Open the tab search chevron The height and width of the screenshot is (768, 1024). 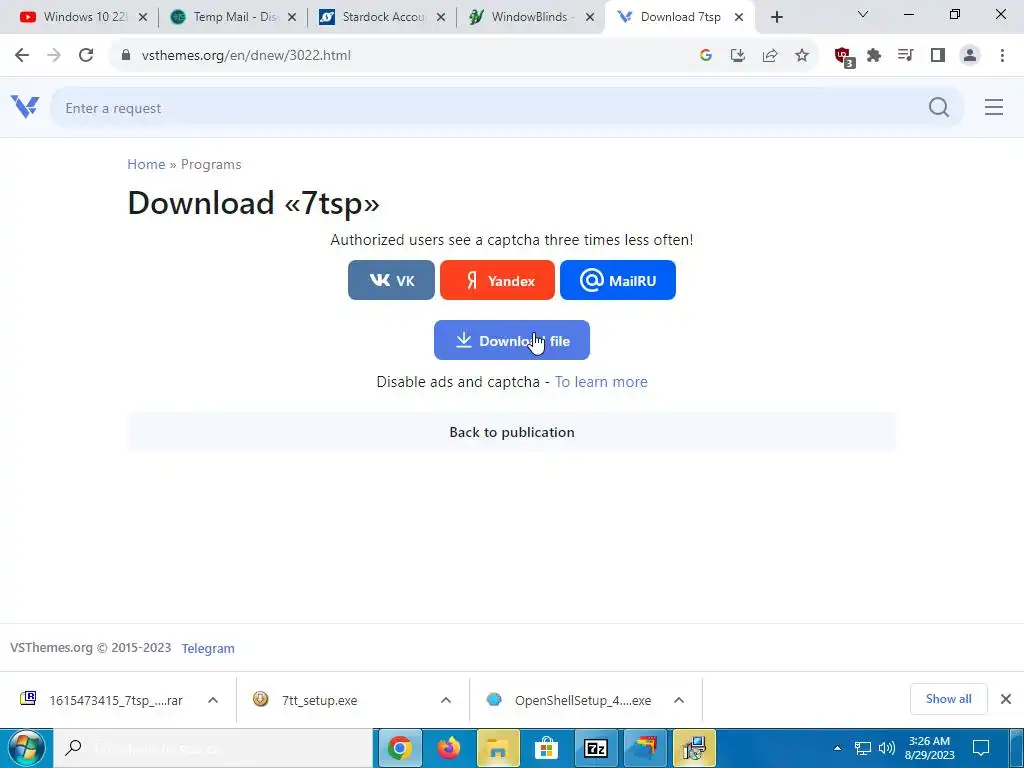[863, 14]
